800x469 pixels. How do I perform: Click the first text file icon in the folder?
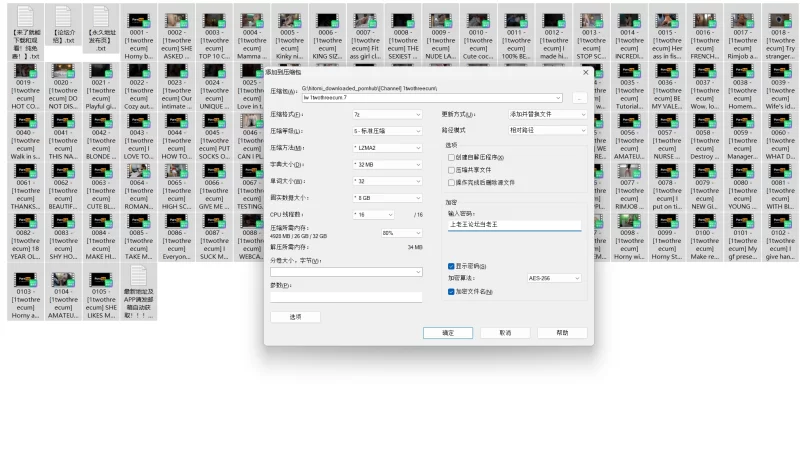(x=24, y=18)
